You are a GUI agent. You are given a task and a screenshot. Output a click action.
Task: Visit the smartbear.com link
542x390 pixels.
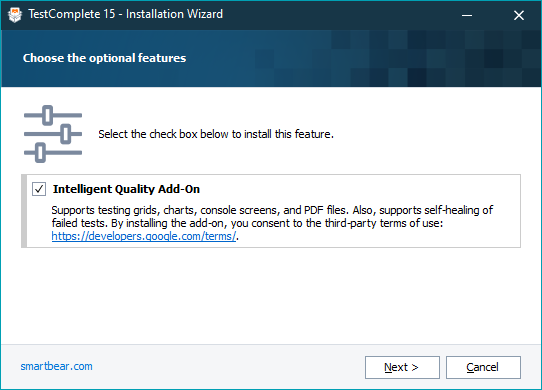click(56, 366)
